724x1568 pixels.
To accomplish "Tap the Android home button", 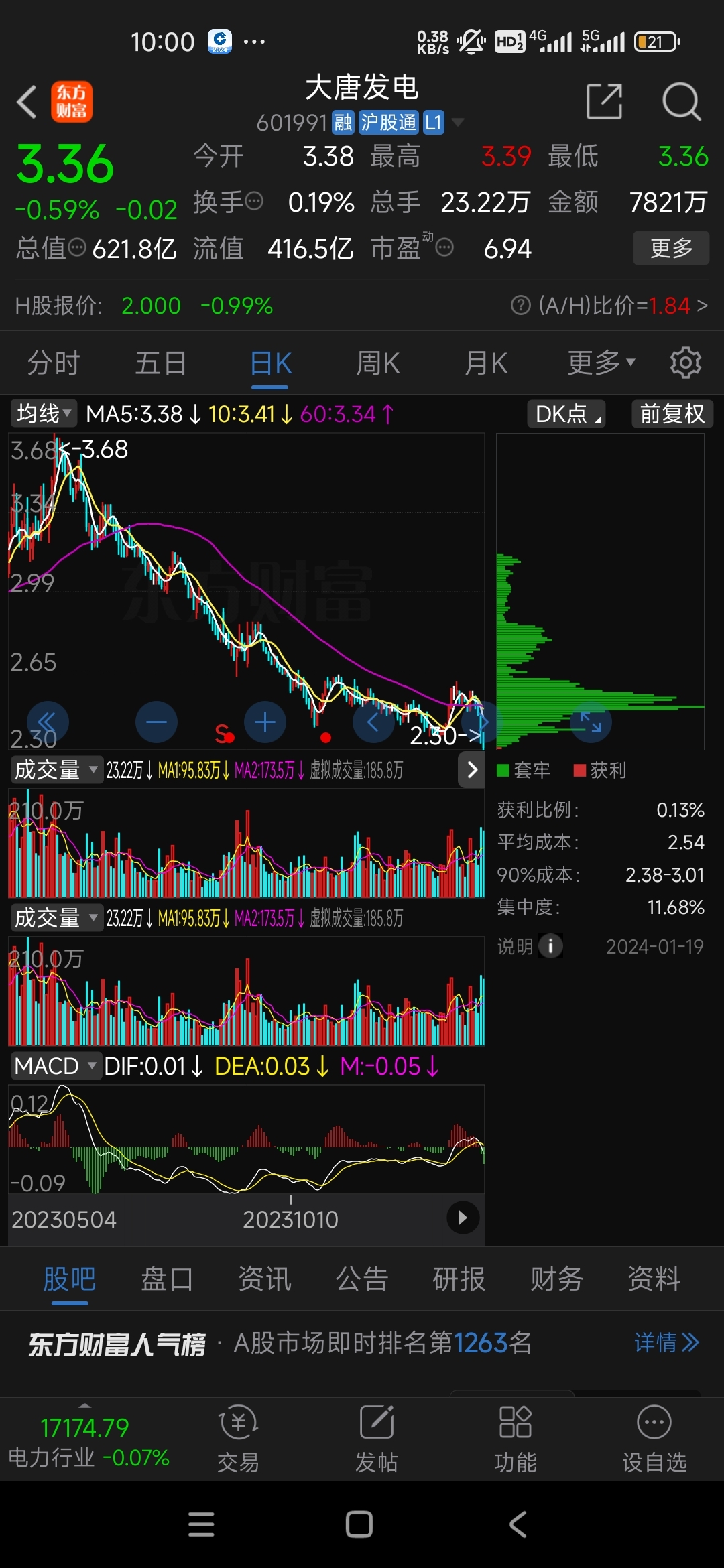I will click(x=359, y=1524).
